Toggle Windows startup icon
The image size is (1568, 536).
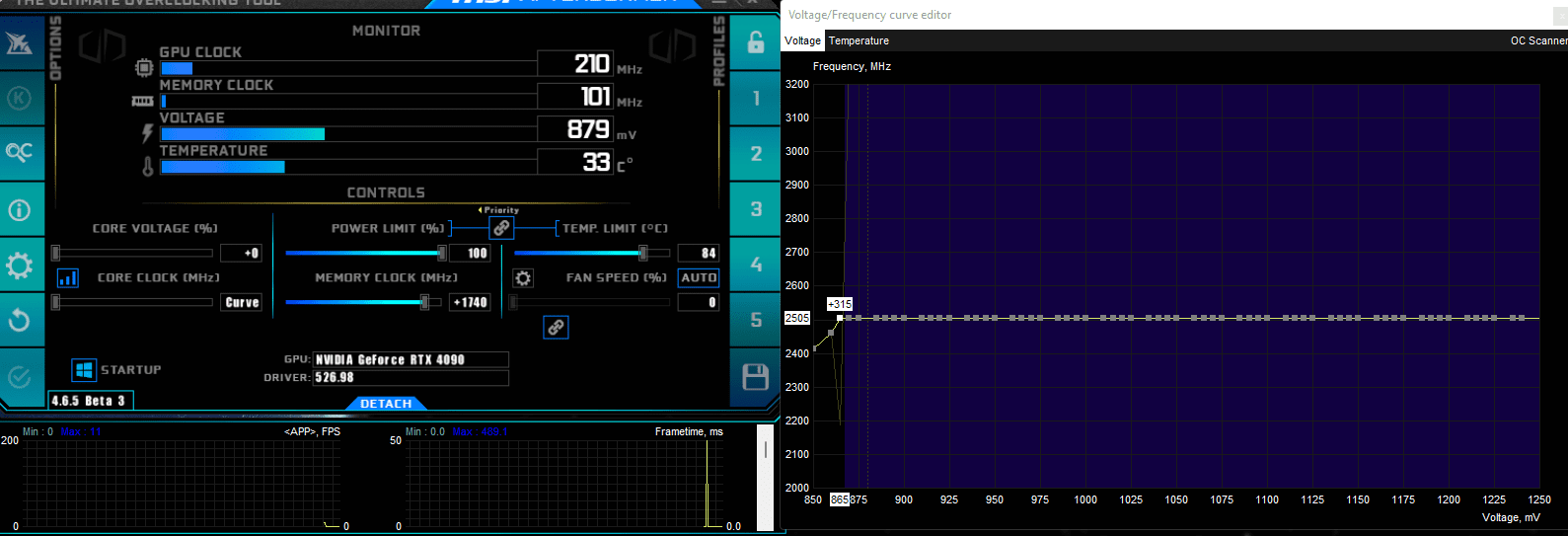pos(84,370)
